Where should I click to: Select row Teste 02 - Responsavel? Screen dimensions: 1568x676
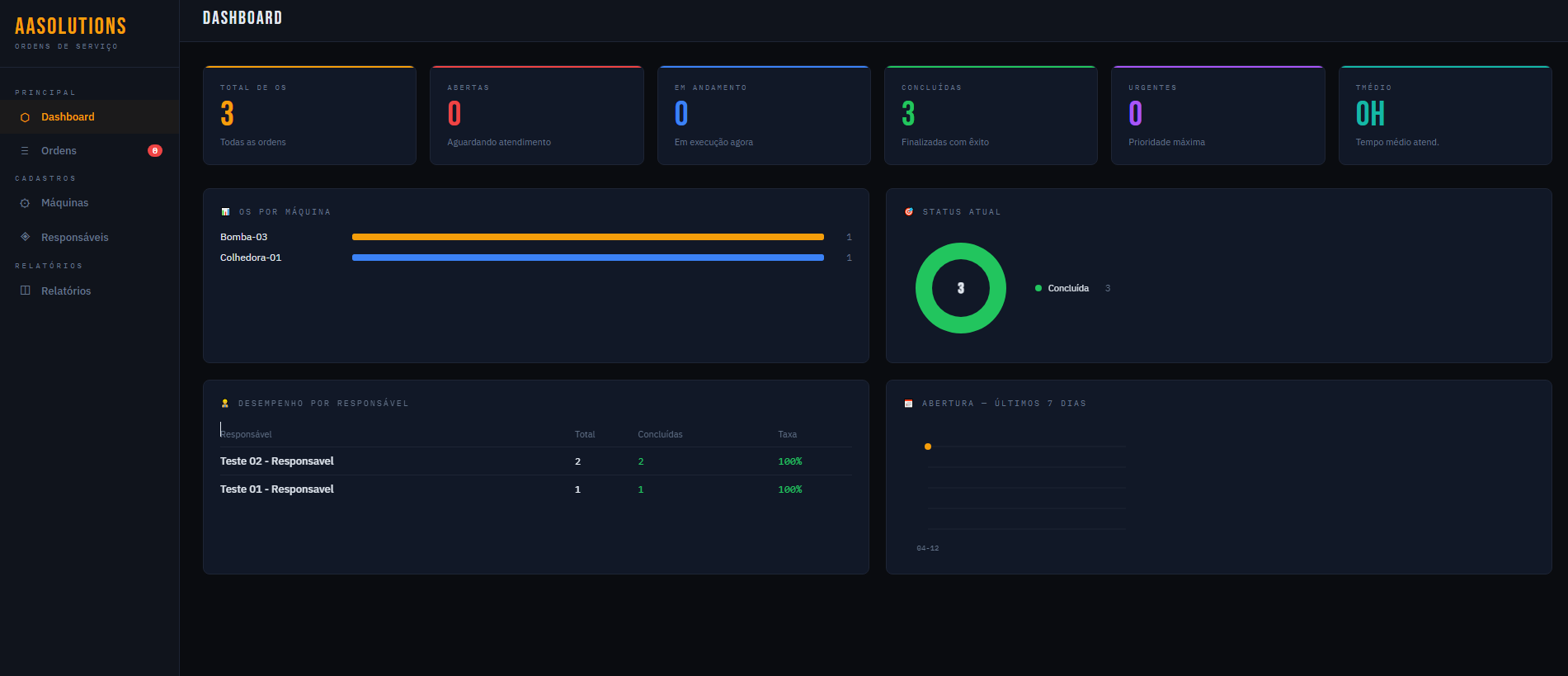coord(535,461)
